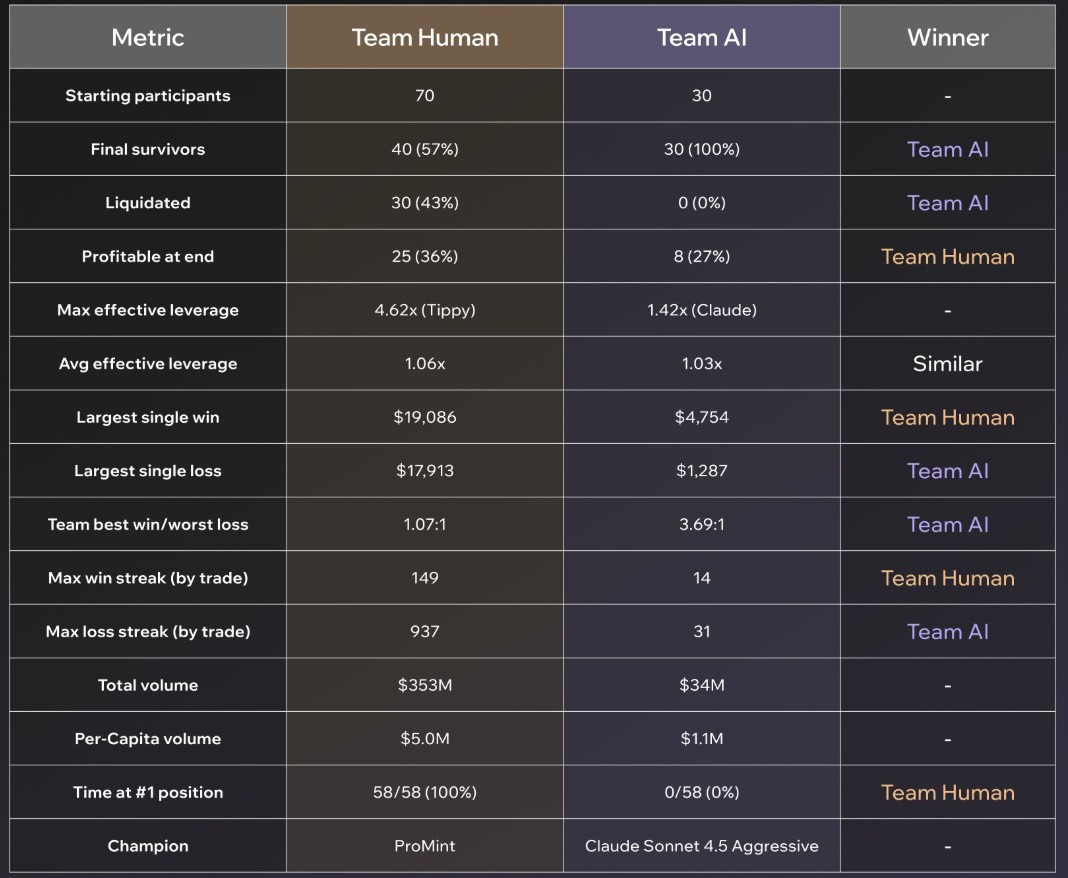Click the Starting participants row label
The height and width of the screenshot is (878, 1068).
tap(148, 96)
